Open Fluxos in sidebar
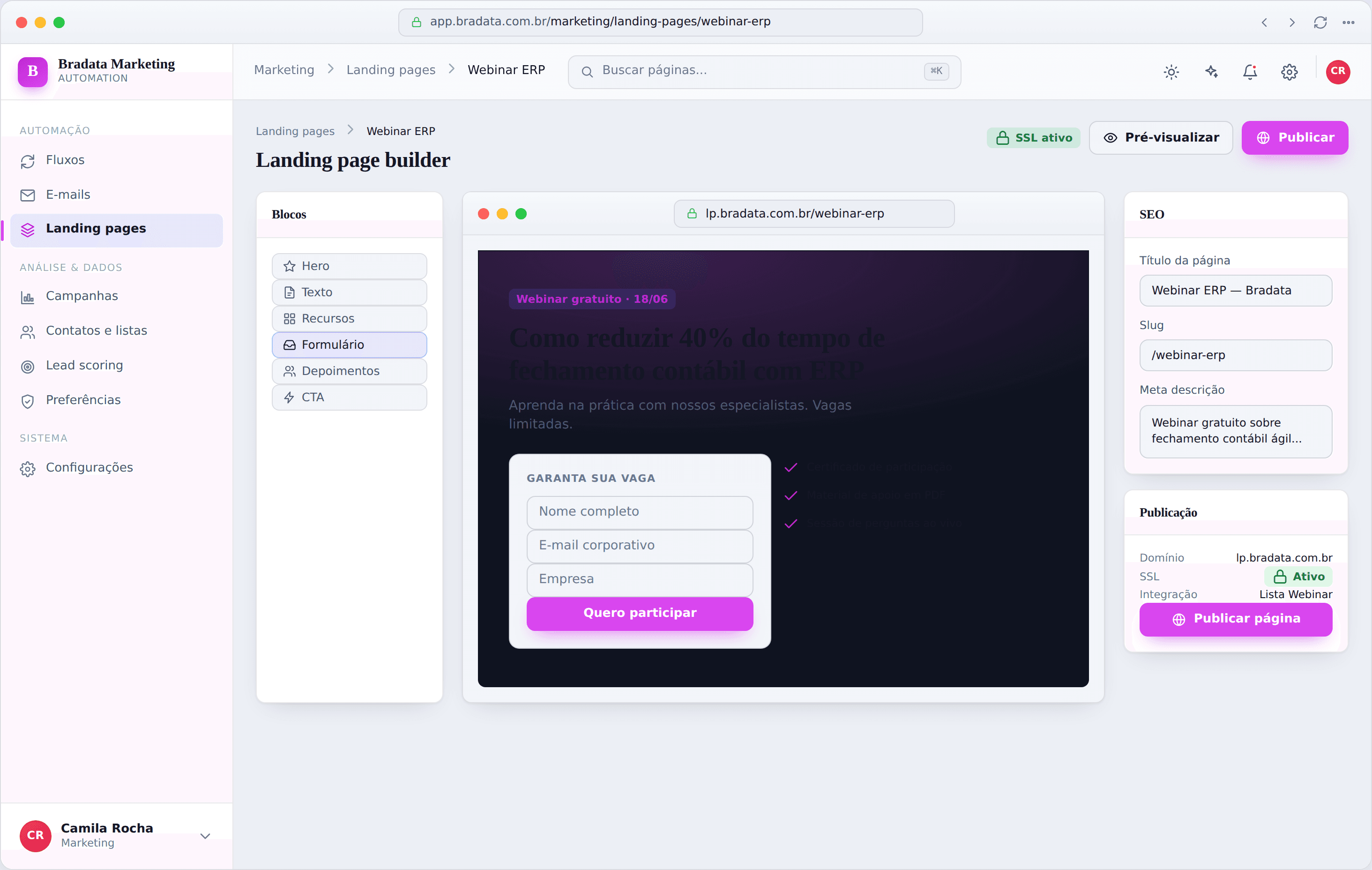 tap(116, 161)
